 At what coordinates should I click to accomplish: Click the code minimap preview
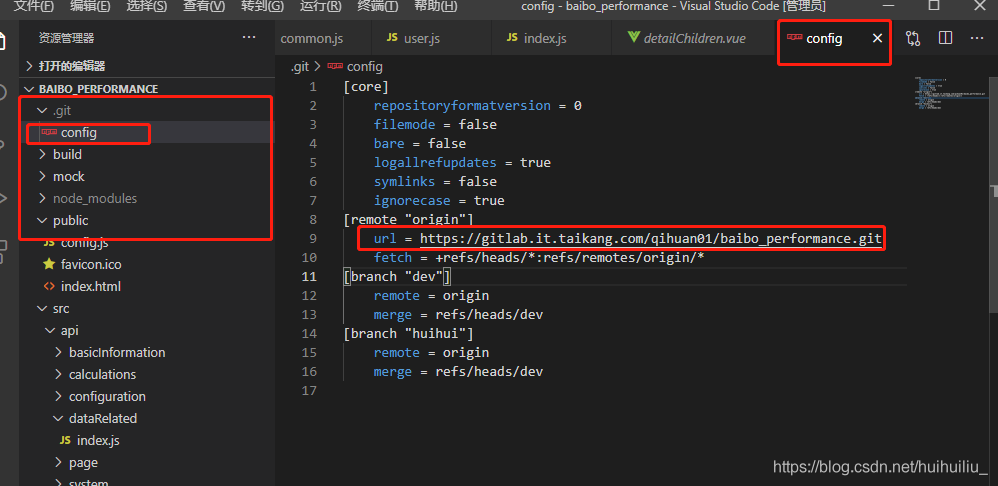(x=948, y=93)
